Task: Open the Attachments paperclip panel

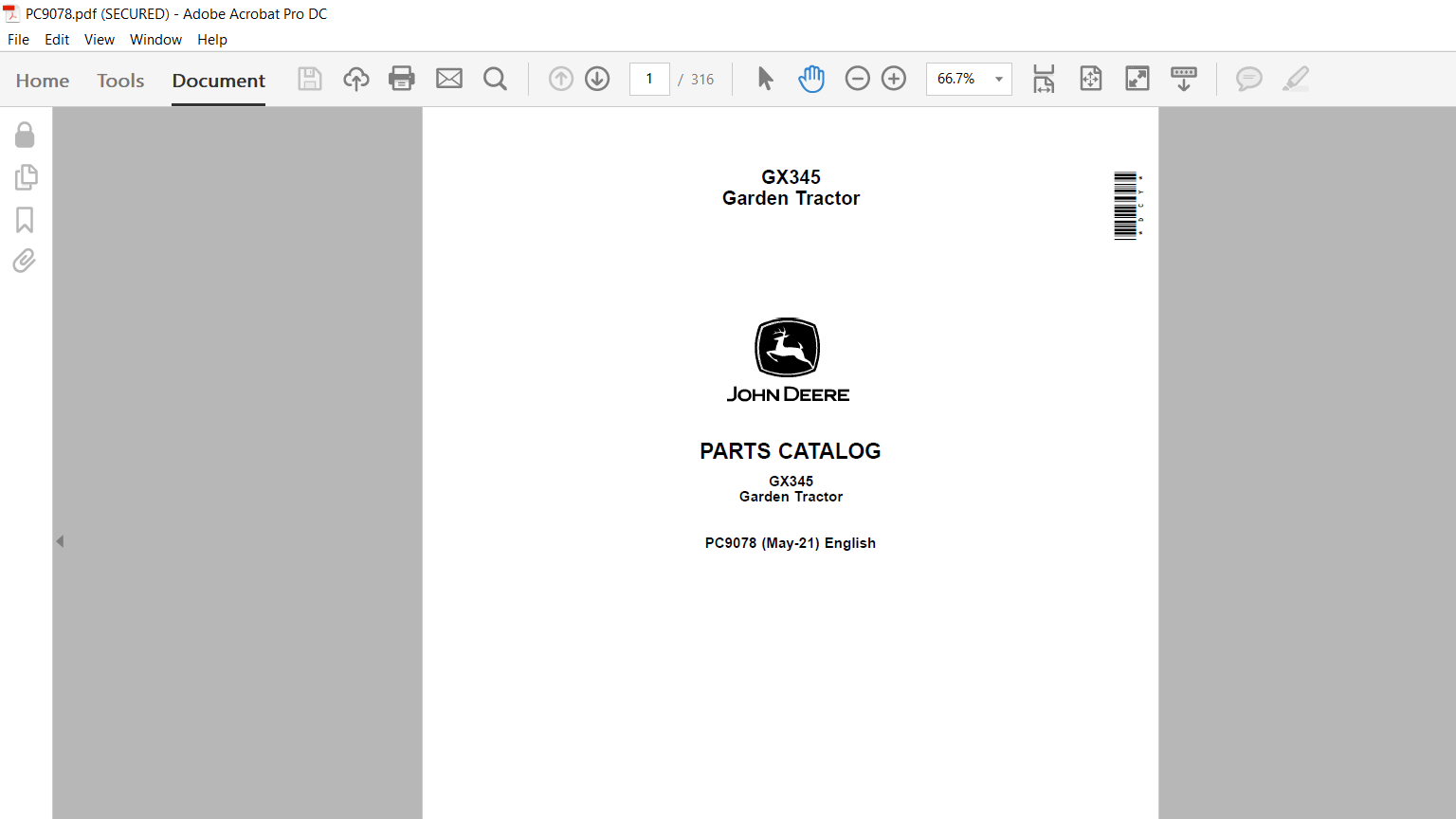Action: [25, 261]
